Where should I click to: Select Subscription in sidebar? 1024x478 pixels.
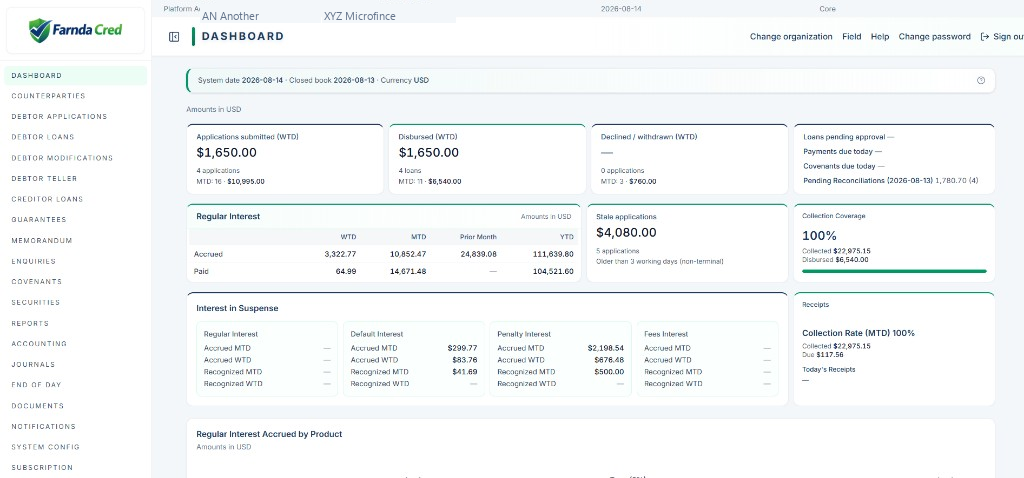pyautogui.click(x=75, y=468)
